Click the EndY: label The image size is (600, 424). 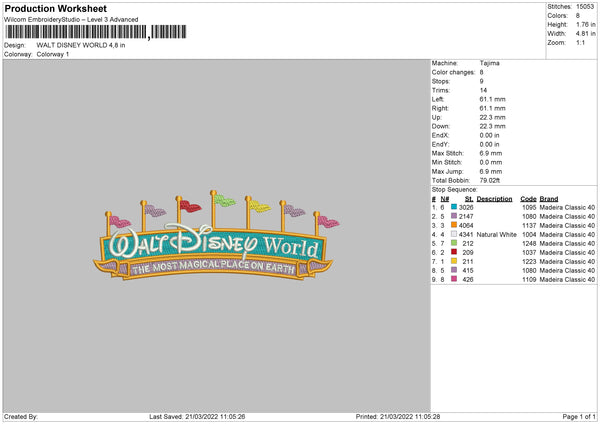440,144
